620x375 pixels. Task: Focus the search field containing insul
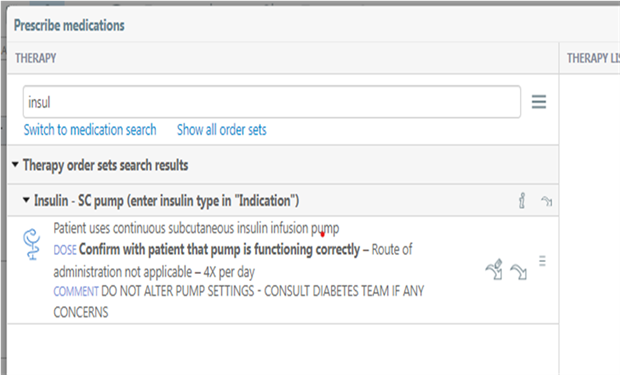tap(272, 102)
